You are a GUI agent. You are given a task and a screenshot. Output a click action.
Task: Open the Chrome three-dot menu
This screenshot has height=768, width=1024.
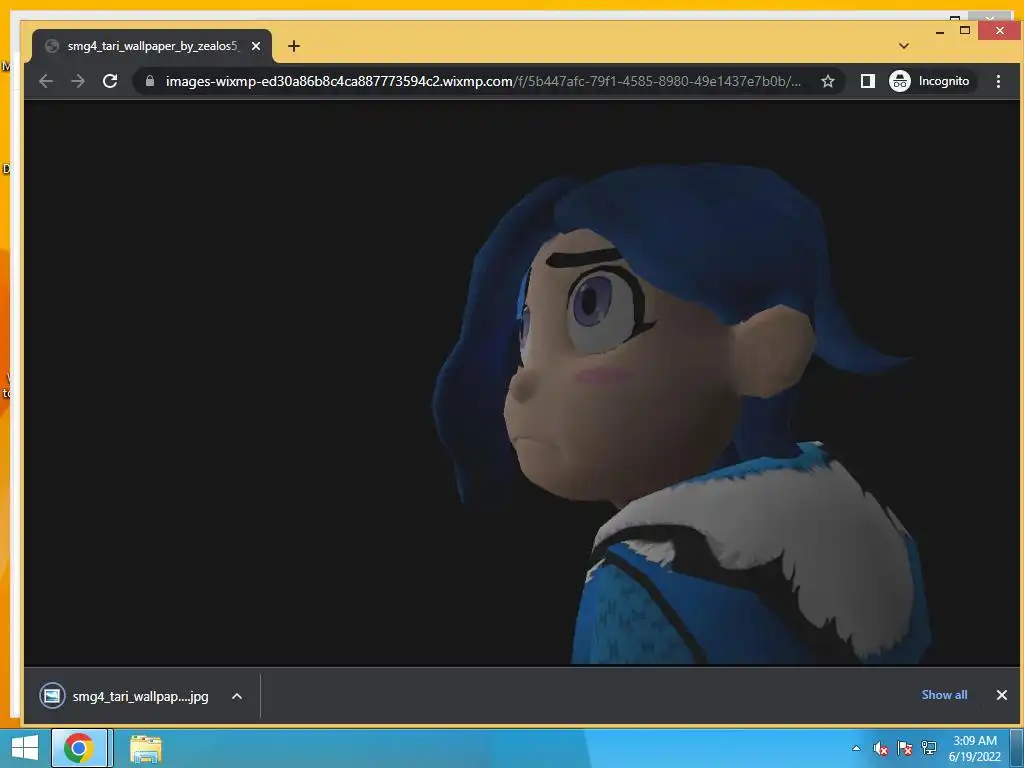pos(998,81)
